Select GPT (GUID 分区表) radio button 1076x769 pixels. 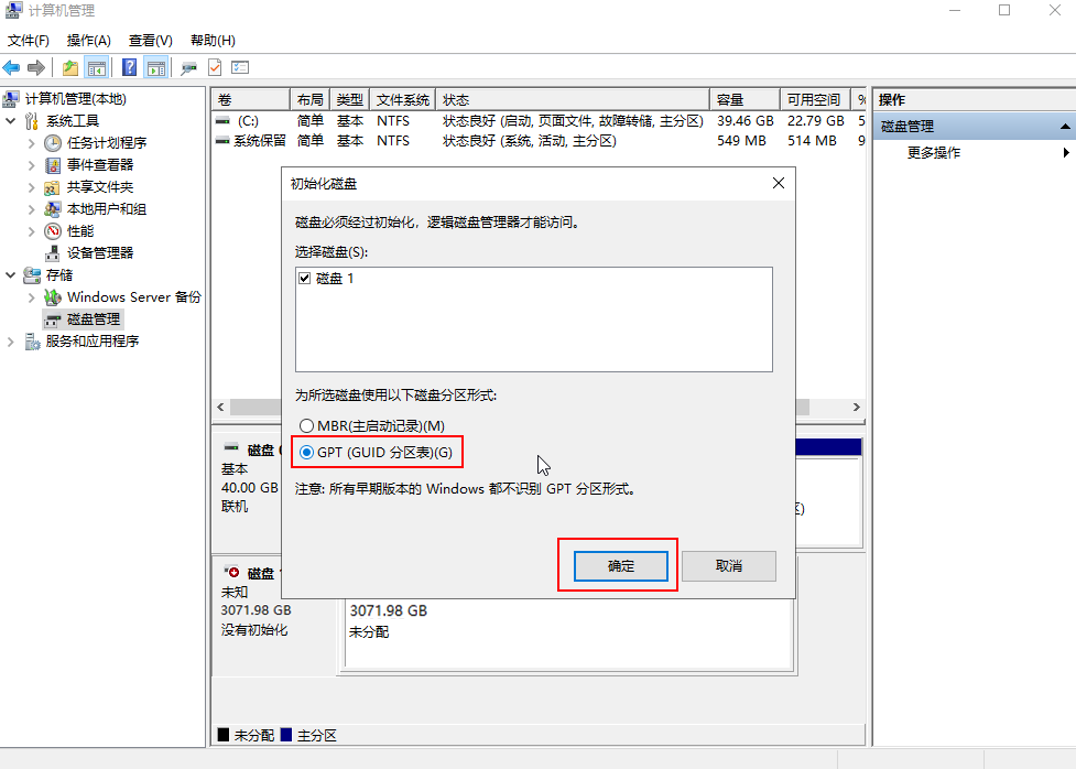(307, 452)
